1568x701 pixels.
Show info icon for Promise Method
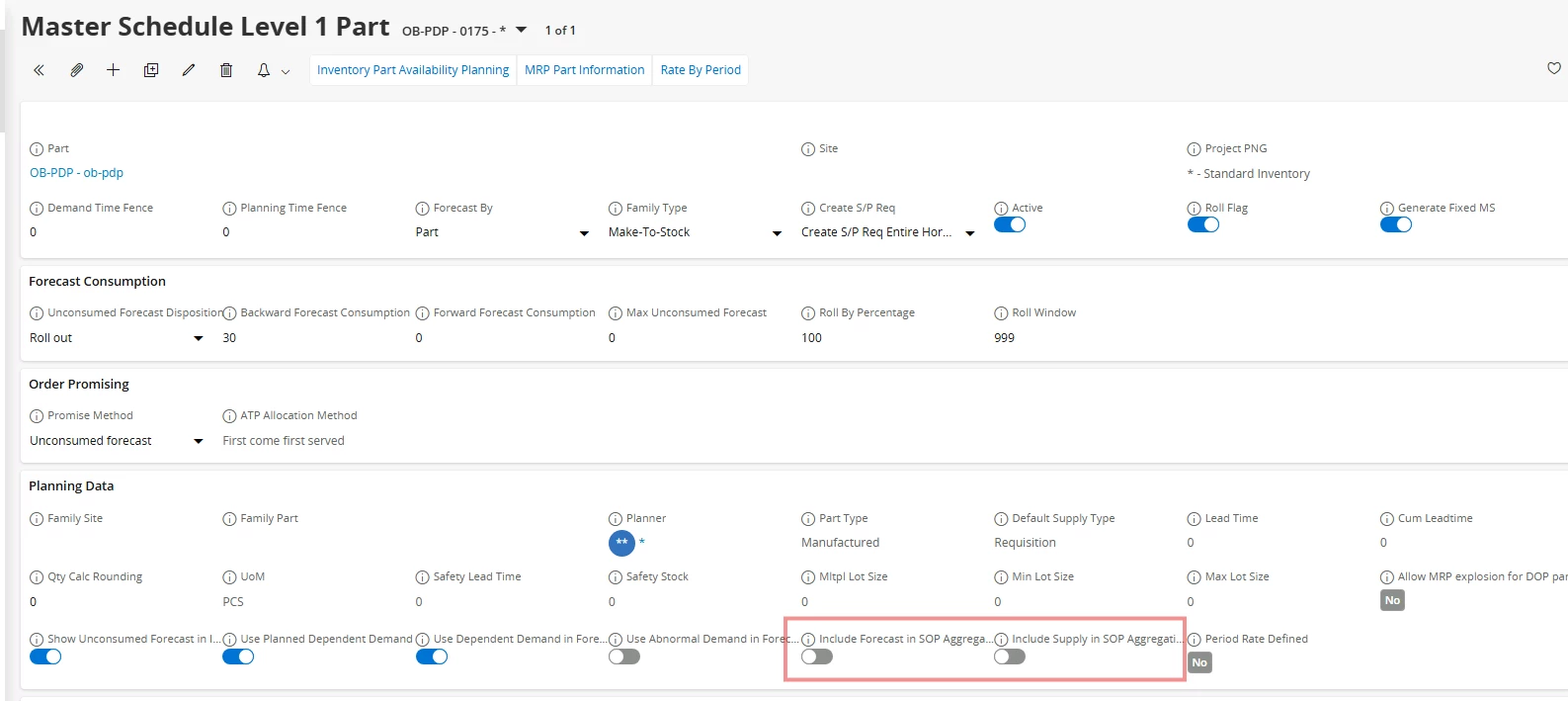(x=37, y=416)
